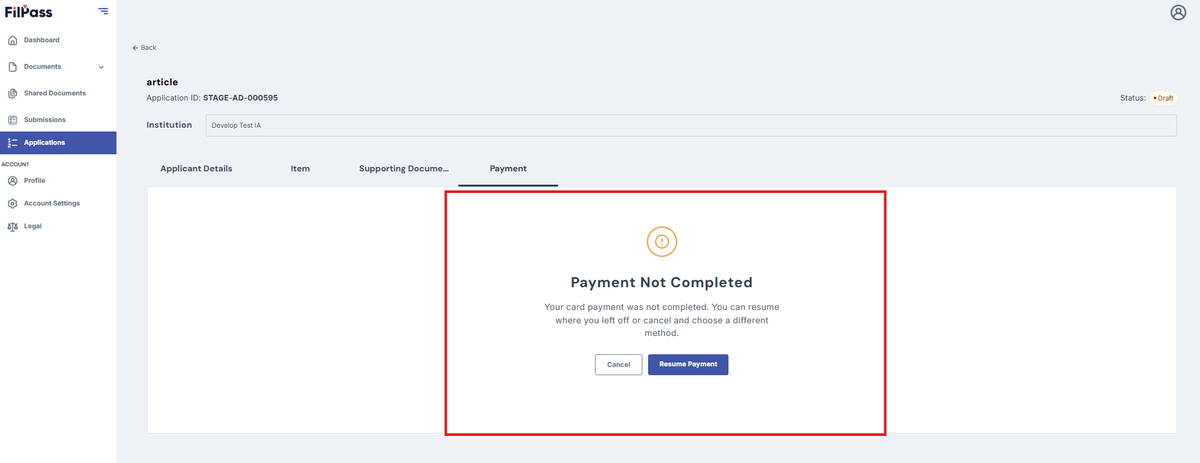Click the Applications list icon
1200x463 pixels.
(x=12, y=143)
